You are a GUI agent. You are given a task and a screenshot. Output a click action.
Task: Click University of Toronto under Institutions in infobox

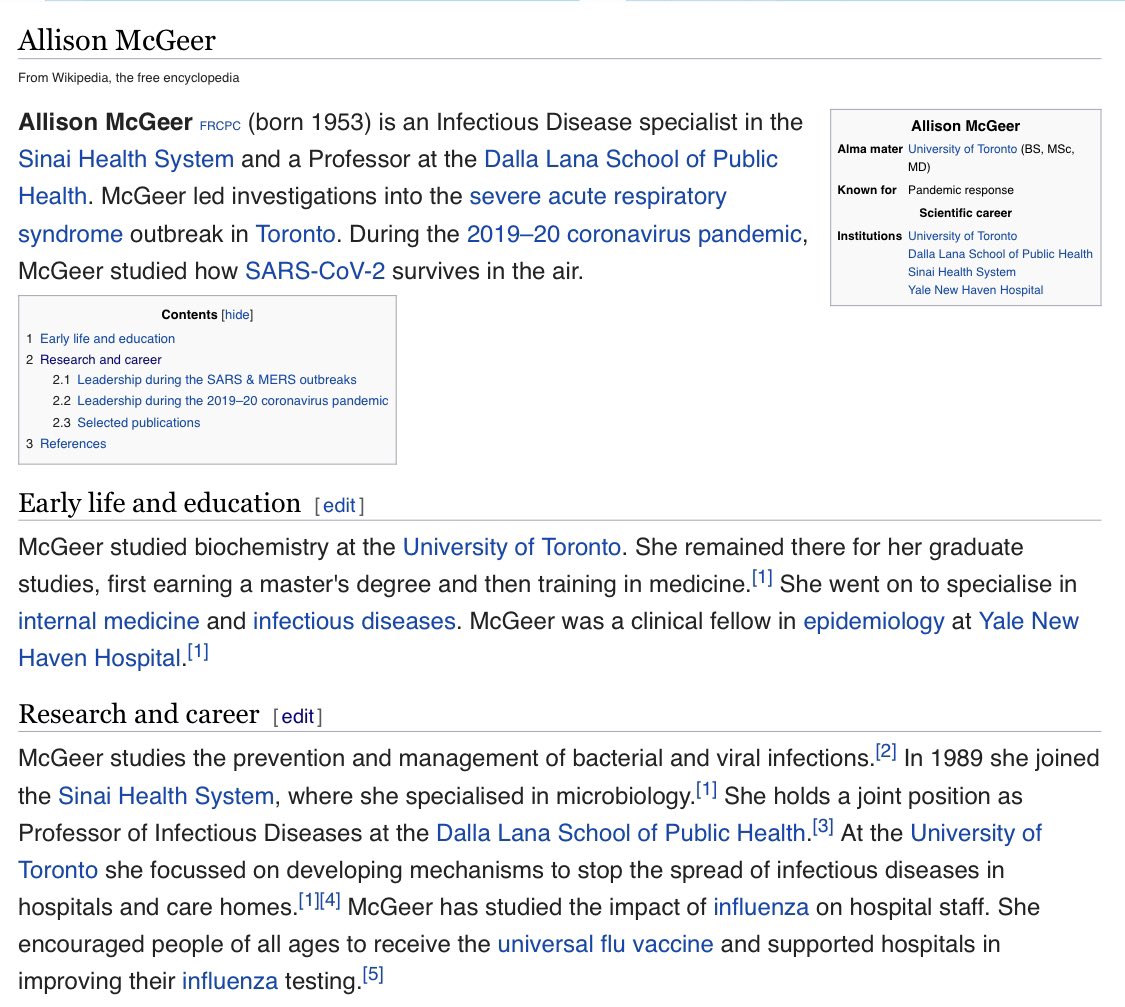(962, 236)
